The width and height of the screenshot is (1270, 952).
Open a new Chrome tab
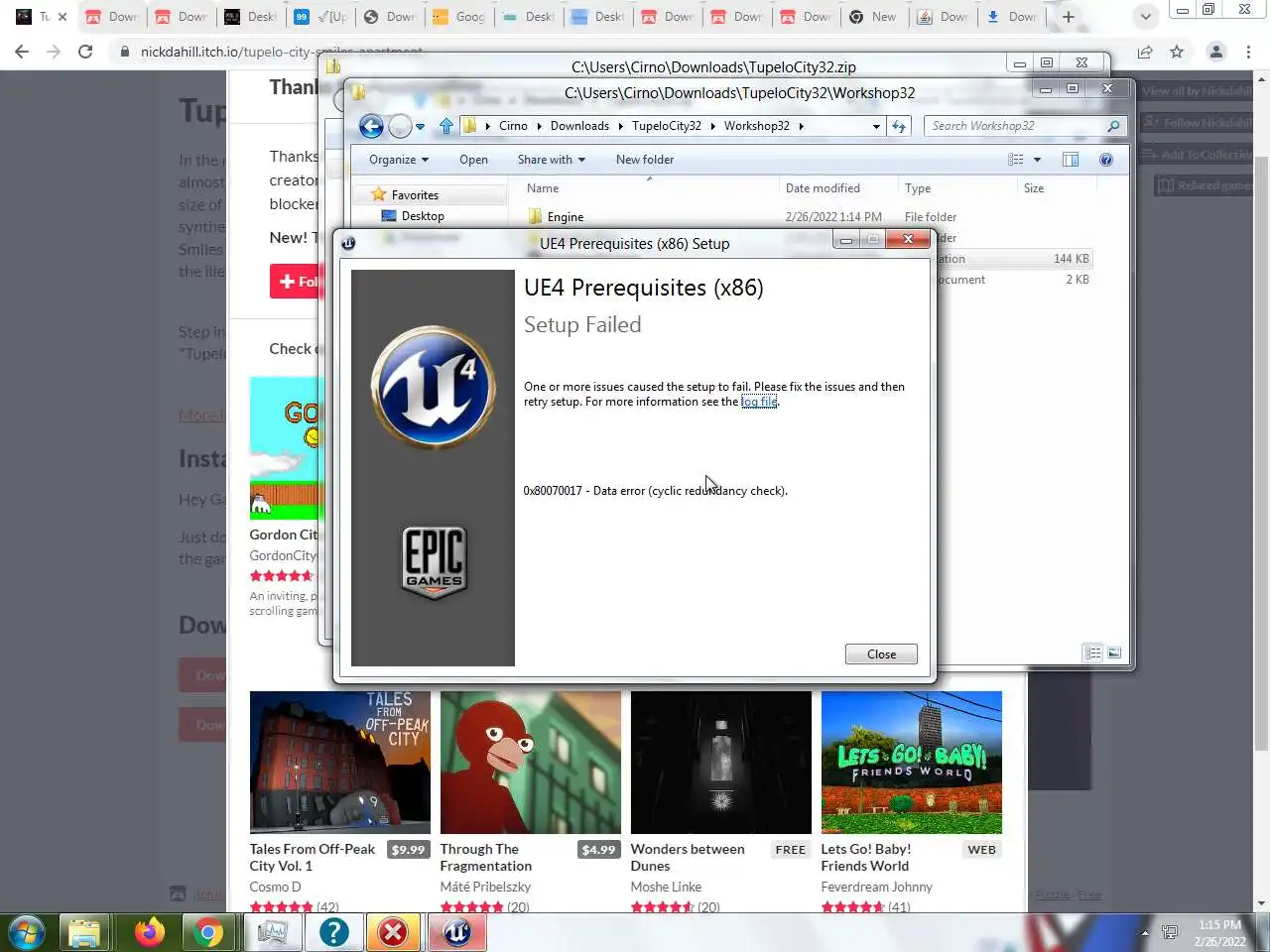[x=1069, y=17]
